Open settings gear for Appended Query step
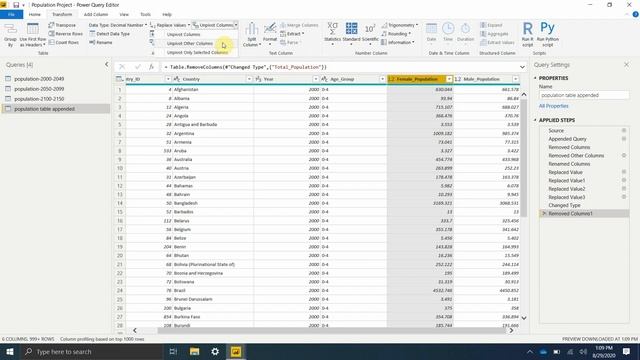Screen dimensions: 640x360 coord(624,139)
